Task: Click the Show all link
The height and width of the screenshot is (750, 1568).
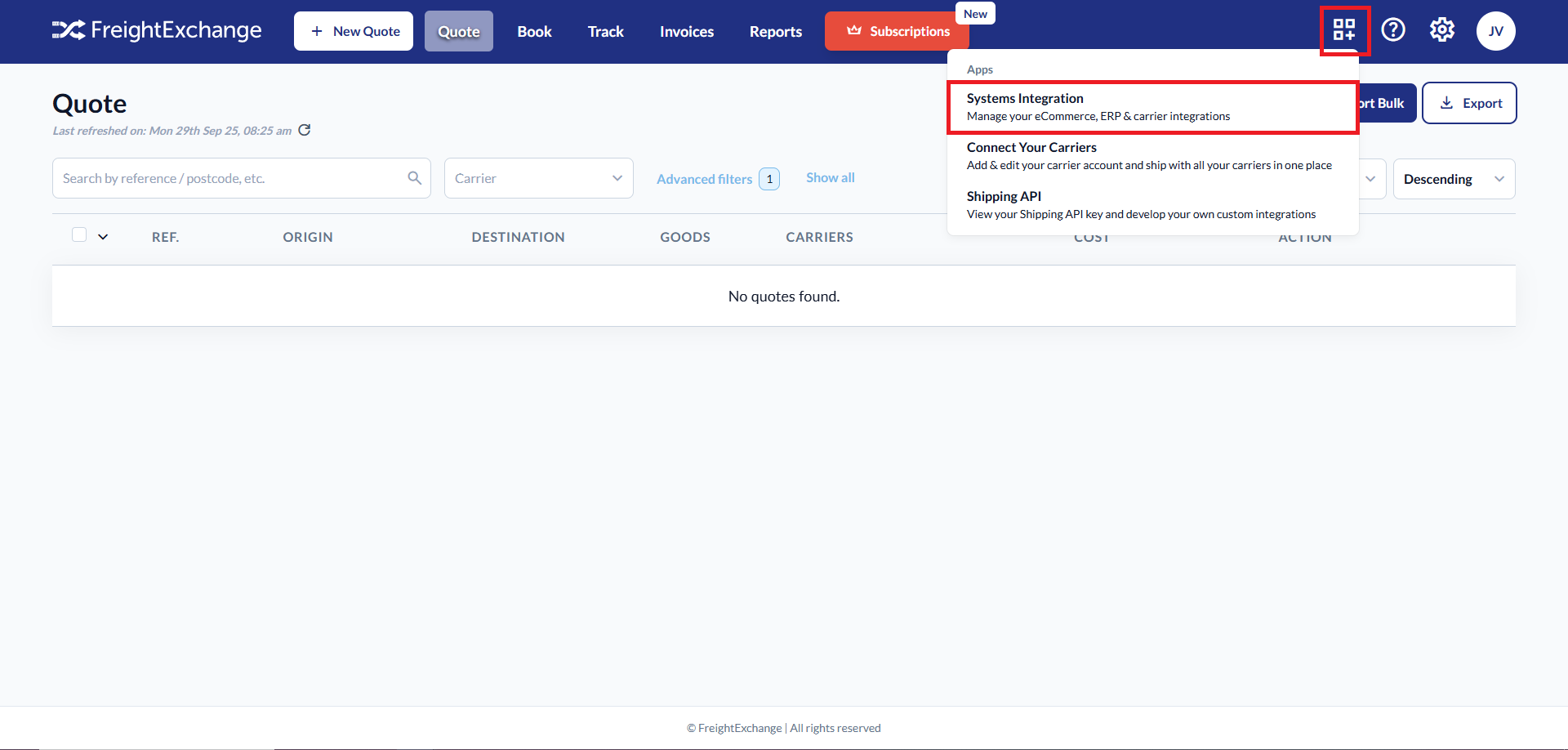Action: click(831, 177)
